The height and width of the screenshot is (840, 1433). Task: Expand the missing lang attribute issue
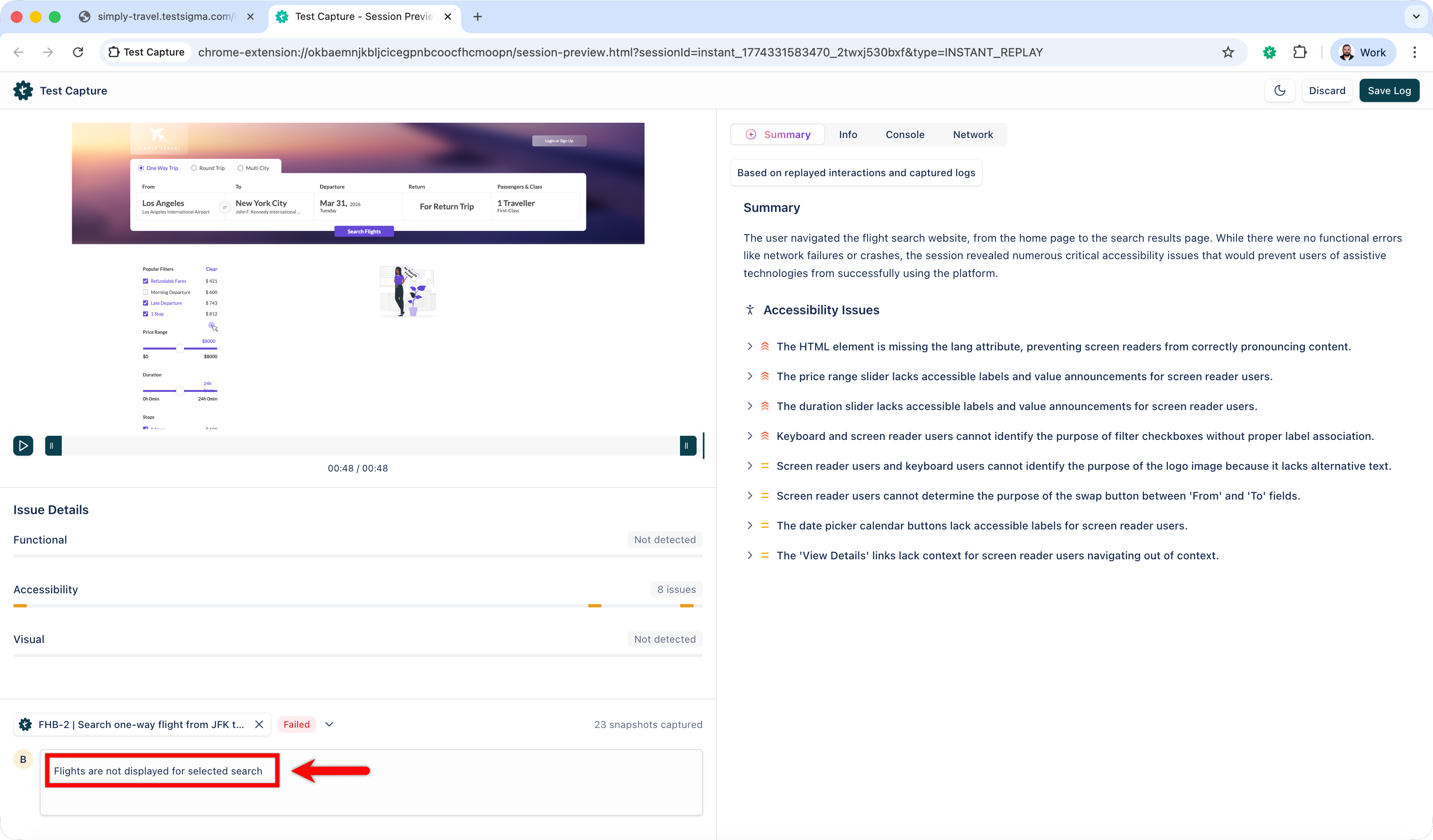pos(750,346)
